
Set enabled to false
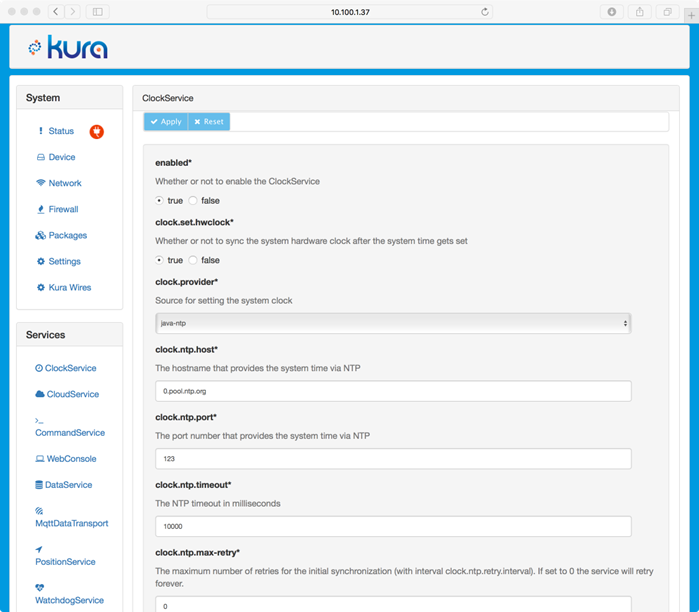click(x=193, y=201)
